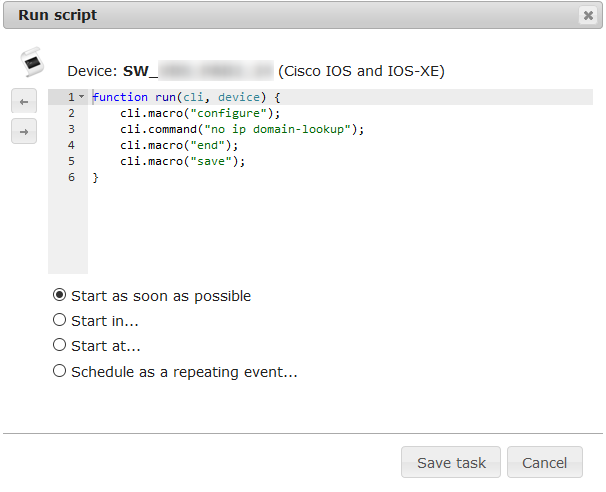Collapse the function fold arrow on line 1
Screen dimensions: 606x492
[x=82, y=97]
